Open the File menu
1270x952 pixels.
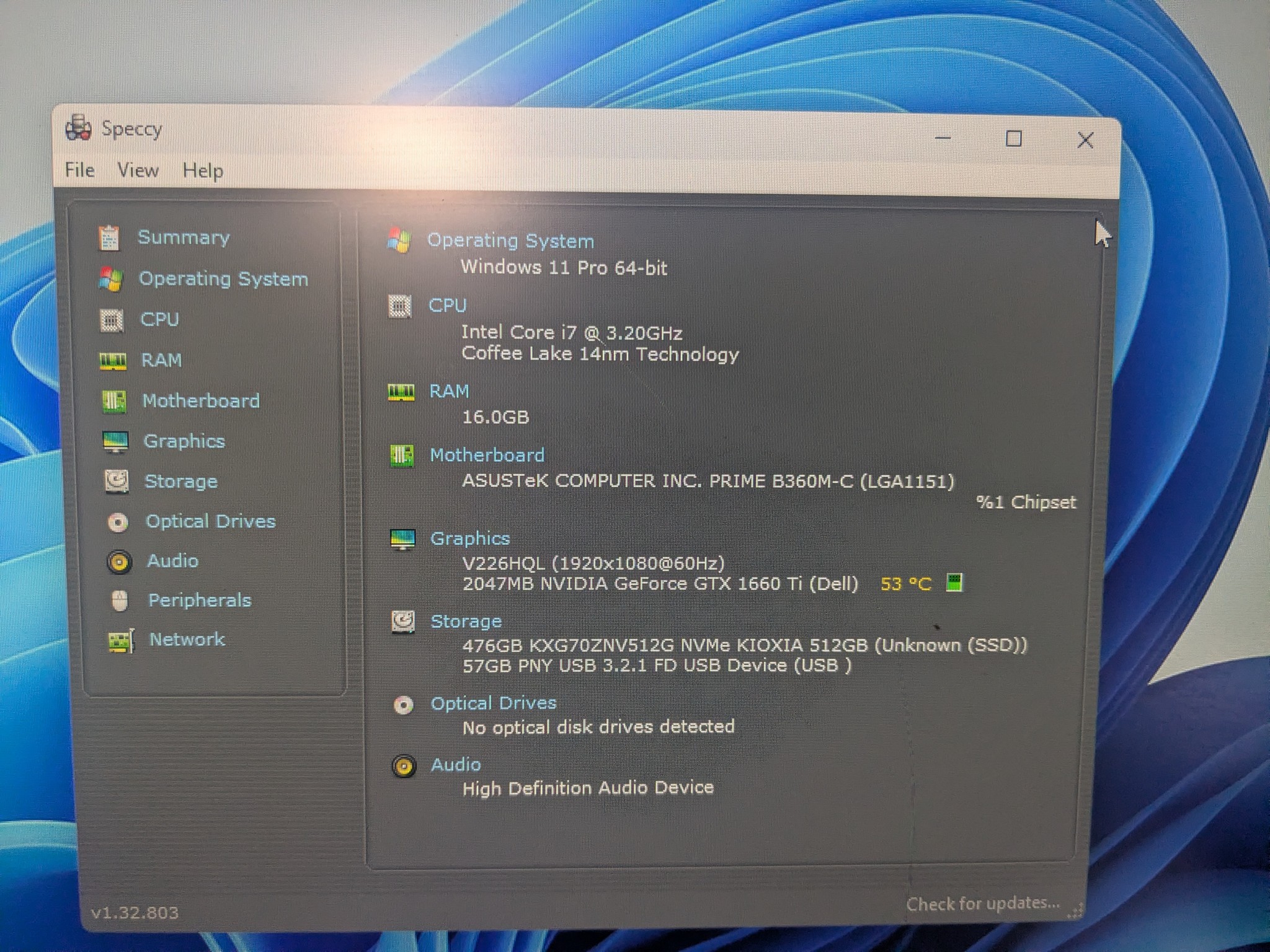(80, 170)
